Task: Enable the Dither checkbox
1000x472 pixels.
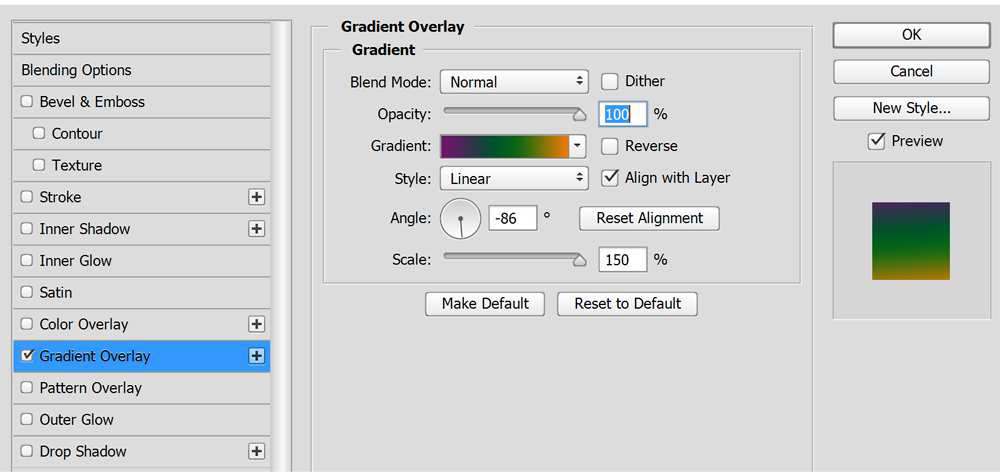Action: [610, 82]
